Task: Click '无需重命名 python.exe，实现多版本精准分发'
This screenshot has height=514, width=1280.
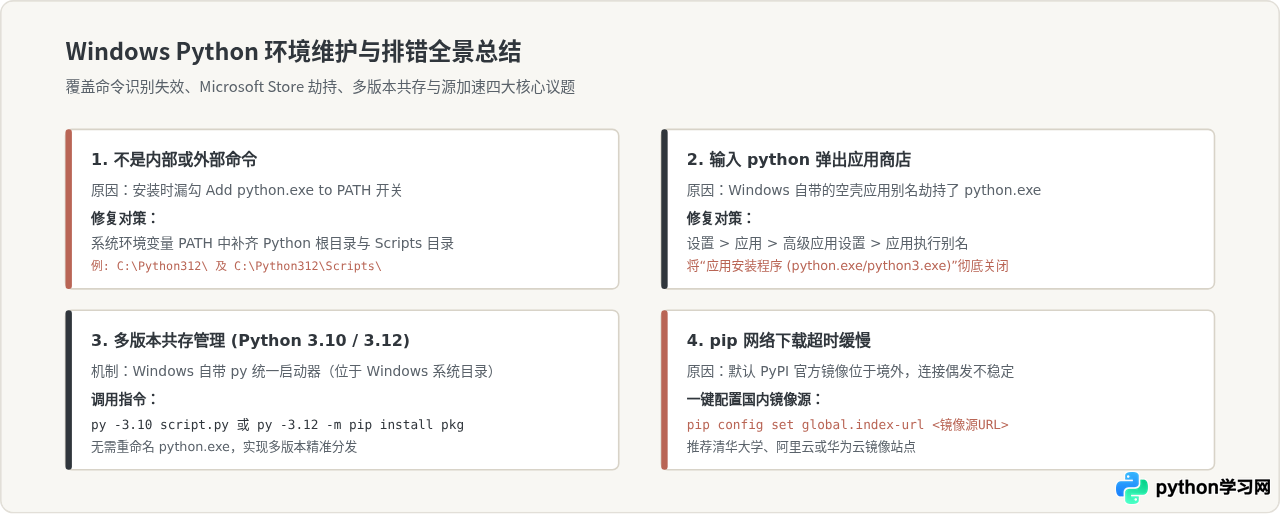Action: coord(224,447)
